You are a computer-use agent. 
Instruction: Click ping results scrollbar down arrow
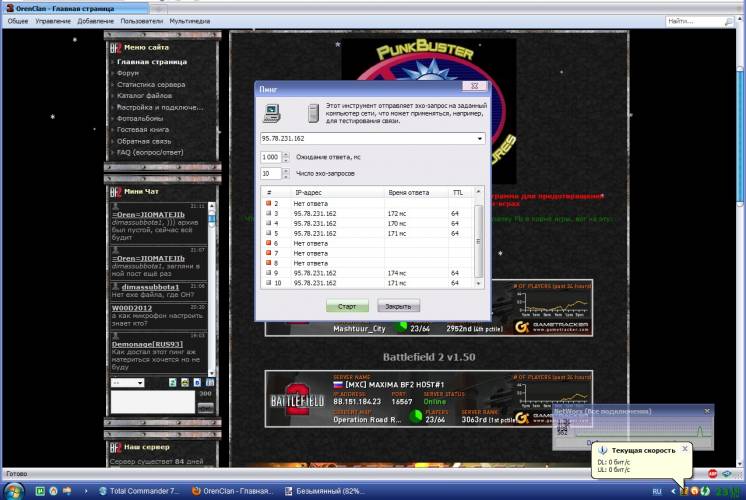point(479,283)
